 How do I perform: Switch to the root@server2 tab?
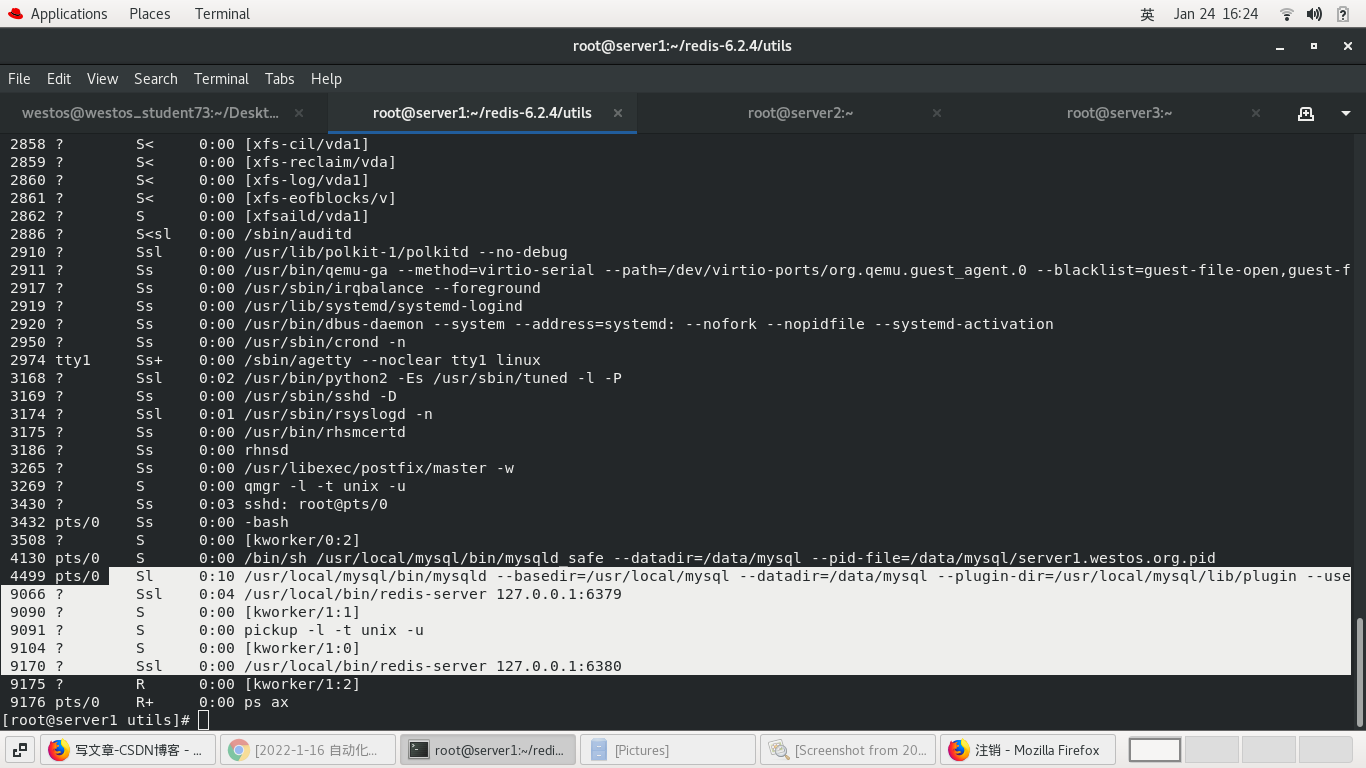[800, 113]
